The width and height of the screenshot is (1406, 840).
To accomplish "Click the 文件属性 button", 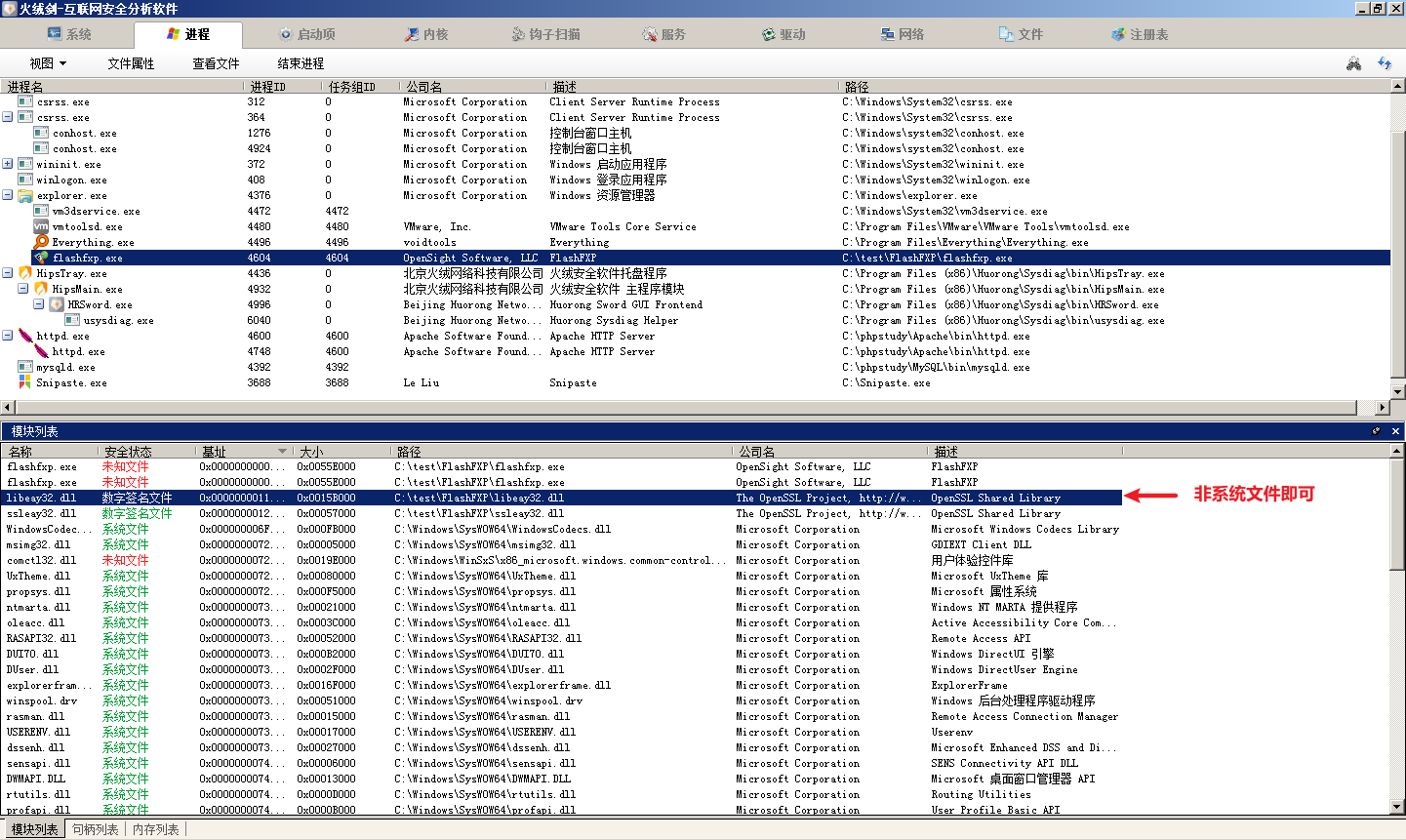I will 131,63.
